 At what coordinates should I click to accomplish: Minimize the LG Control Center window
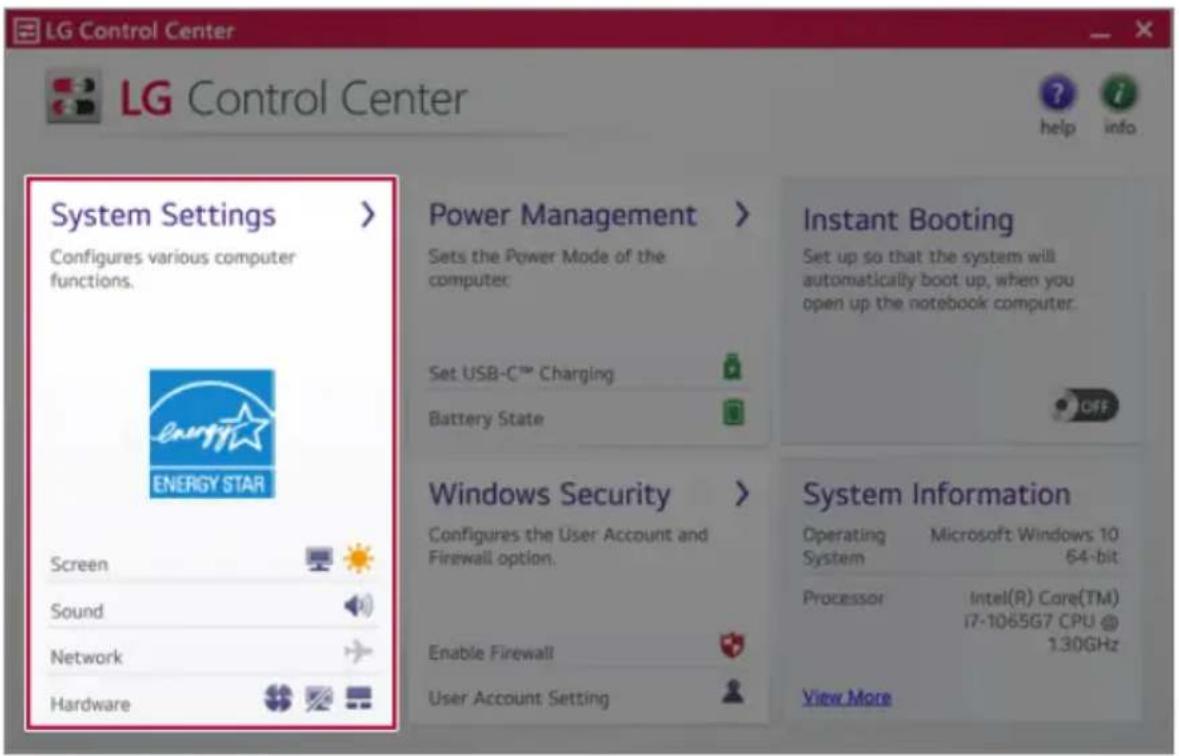[x=1100, y=32]
